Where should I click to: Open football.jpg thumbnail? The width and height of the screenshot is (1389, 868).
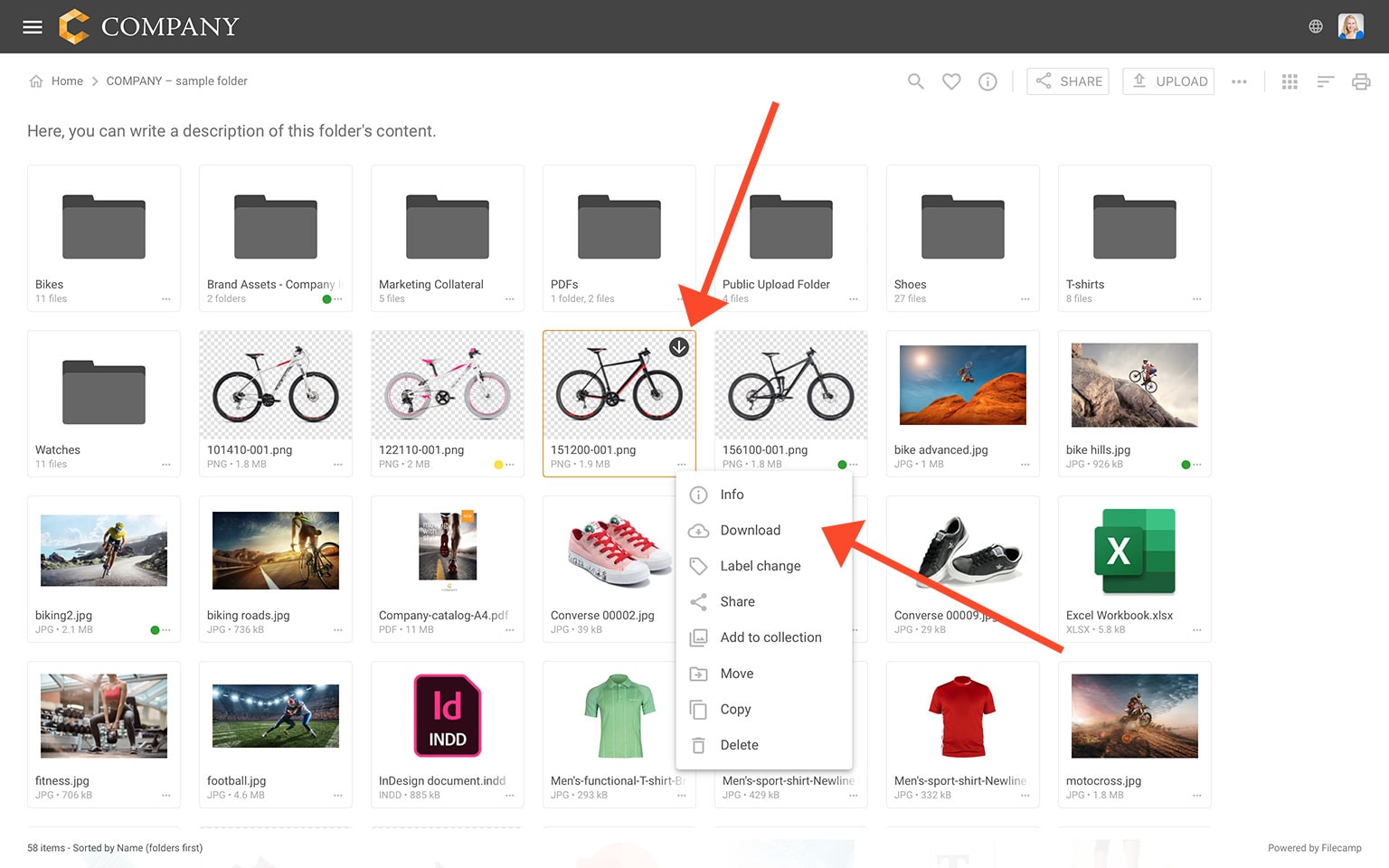pyautogui.click(x=276, y=715)
